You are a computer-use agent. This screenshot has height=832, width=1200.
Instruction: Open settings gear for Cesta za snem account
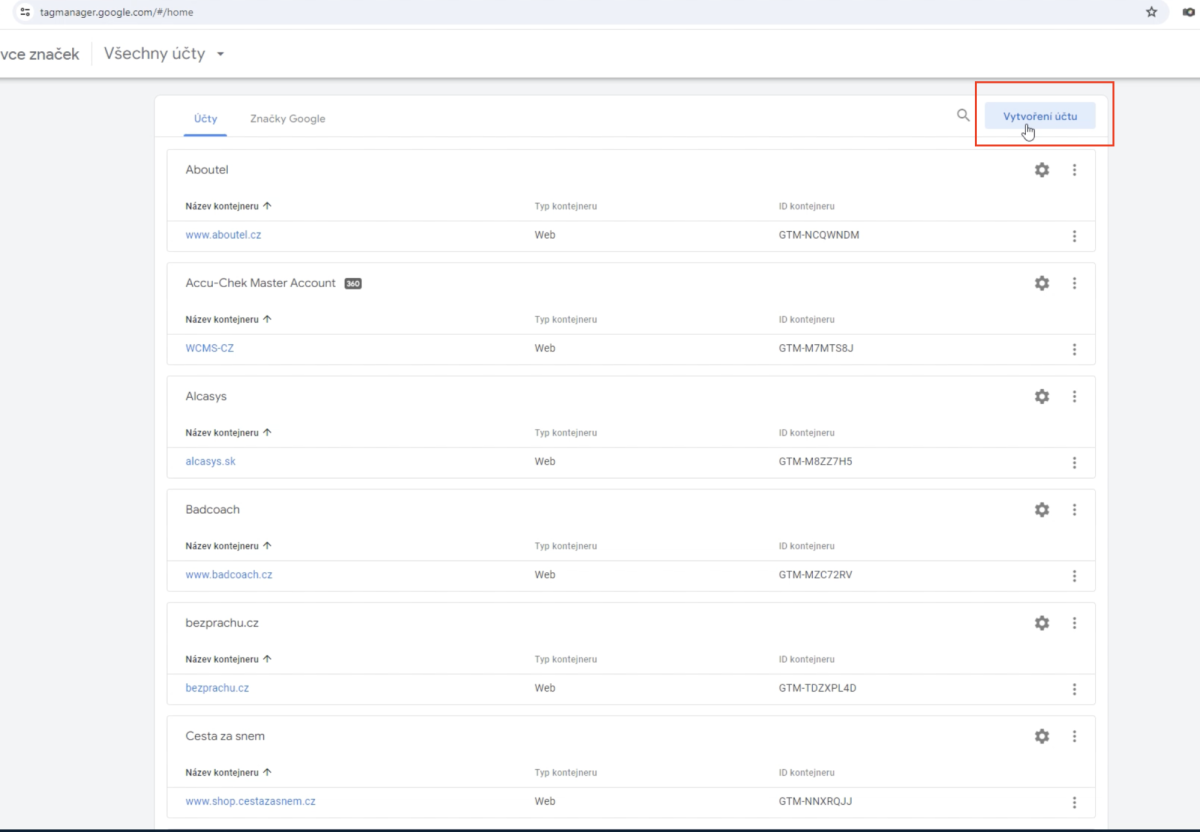point(1042,736)
